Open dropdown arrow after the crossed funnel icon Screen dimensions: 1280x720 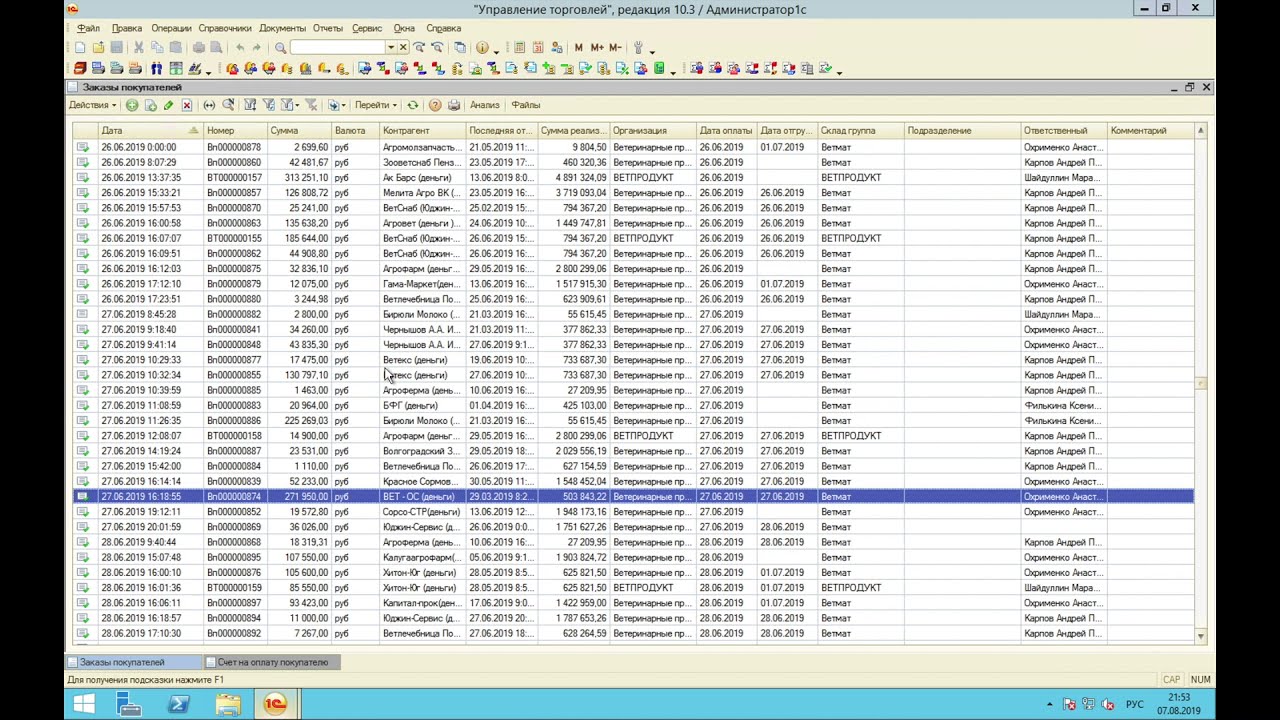pos(344,105)
